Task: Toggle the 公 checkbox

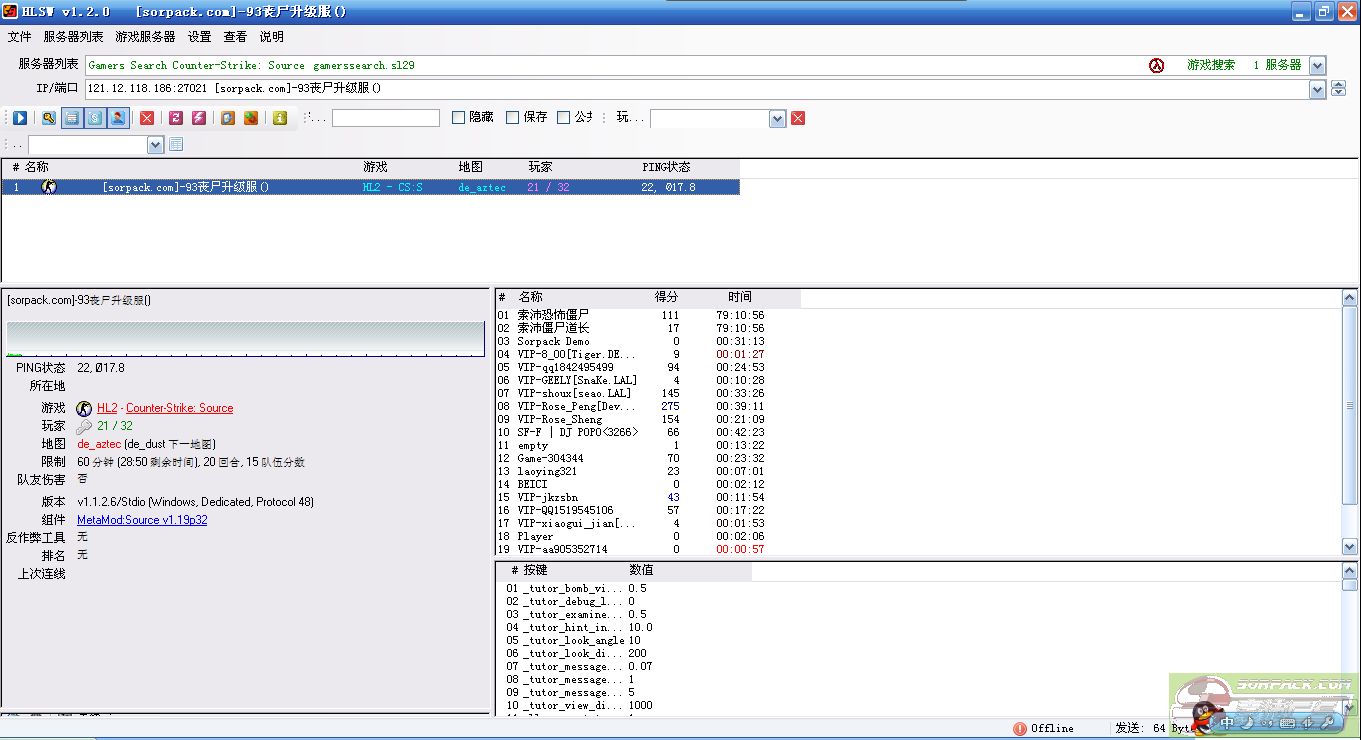Action: coord(564,118)
